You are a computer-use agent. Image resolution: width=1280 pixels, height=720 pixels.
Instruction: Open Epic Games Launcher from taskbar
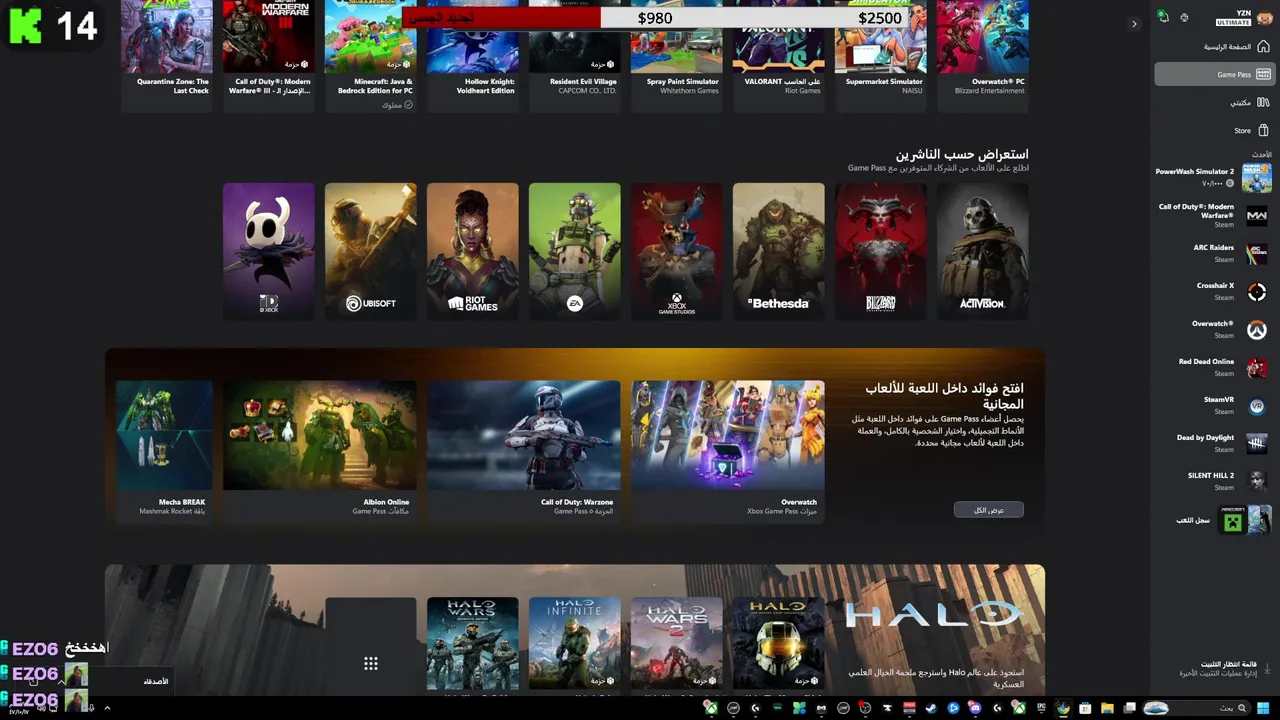pos(1042,708)
